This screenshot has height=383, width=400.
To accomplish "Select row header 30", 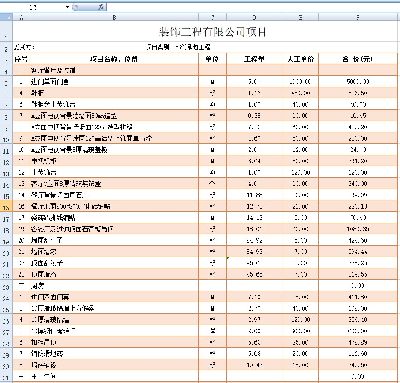I will point(6,366).
